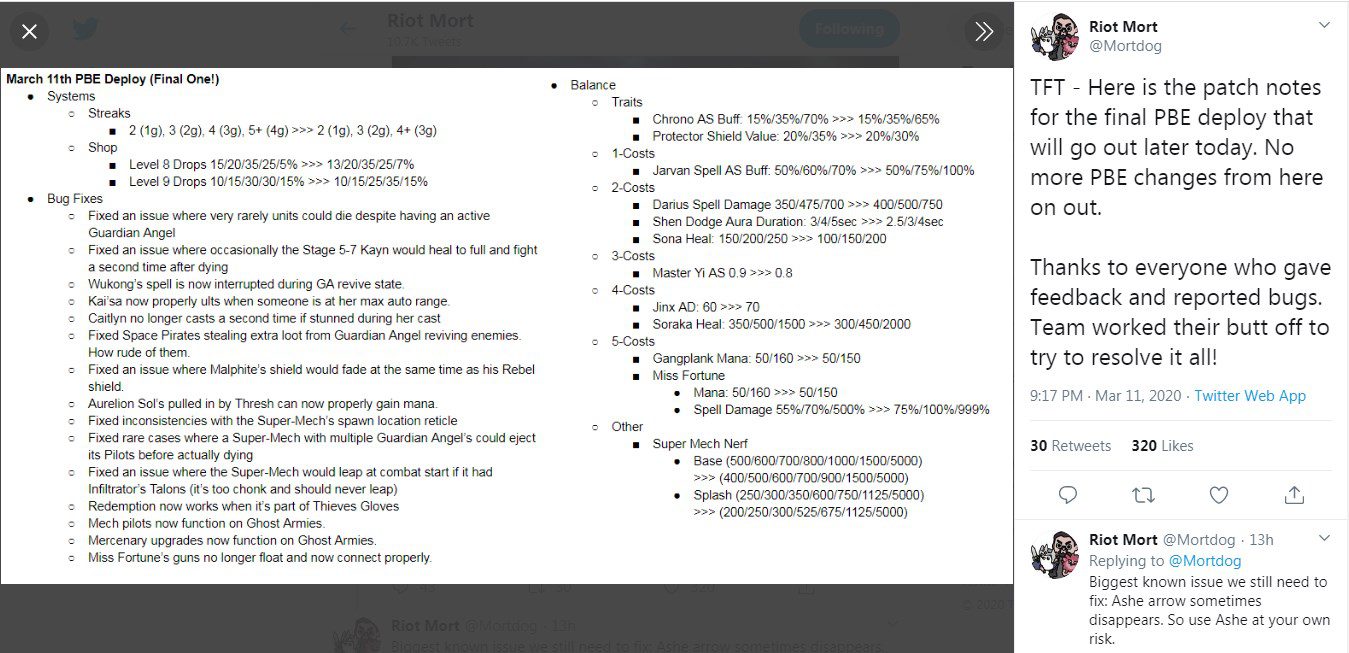The image size is (1349, 653).
Task: Toggle the Following button
Action: [x=848, y=29]
